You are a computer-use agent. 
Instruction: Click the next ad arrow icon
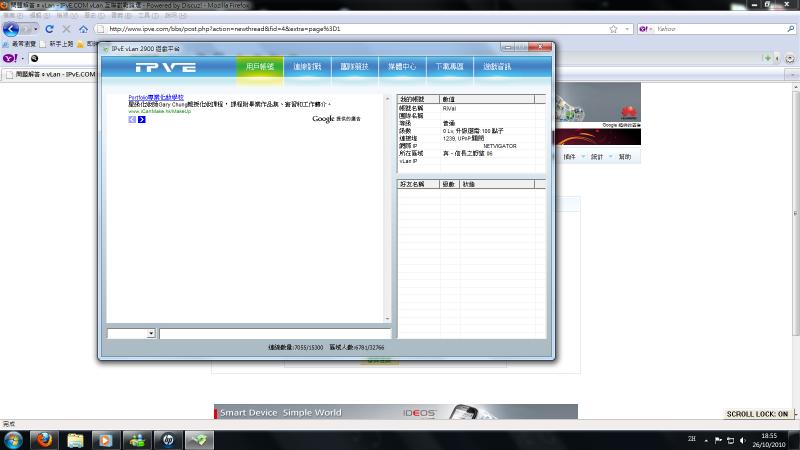pos(142,119)
